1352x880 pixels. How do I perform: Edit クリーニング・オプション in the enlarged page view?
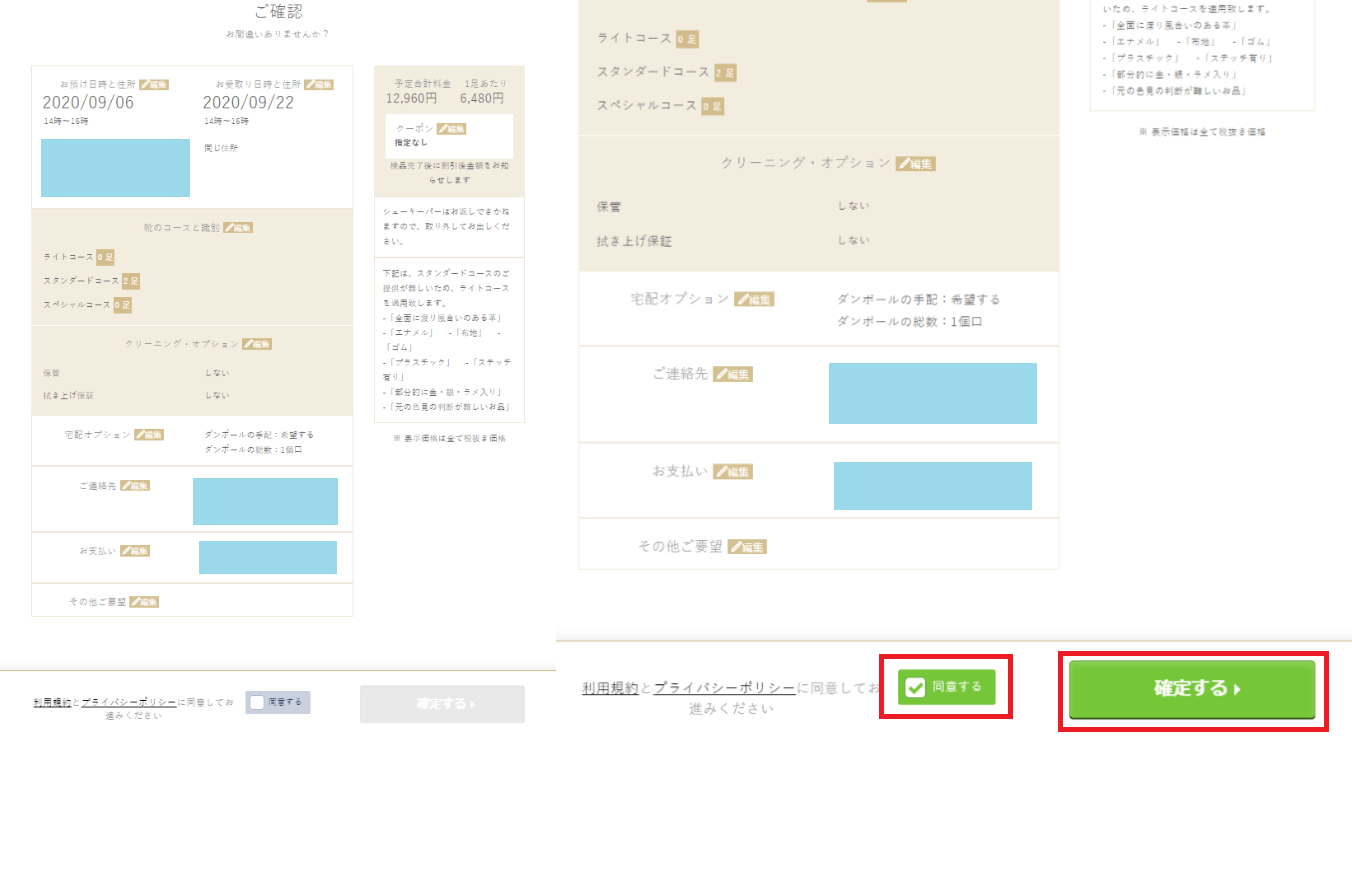(x=916, y=163)
